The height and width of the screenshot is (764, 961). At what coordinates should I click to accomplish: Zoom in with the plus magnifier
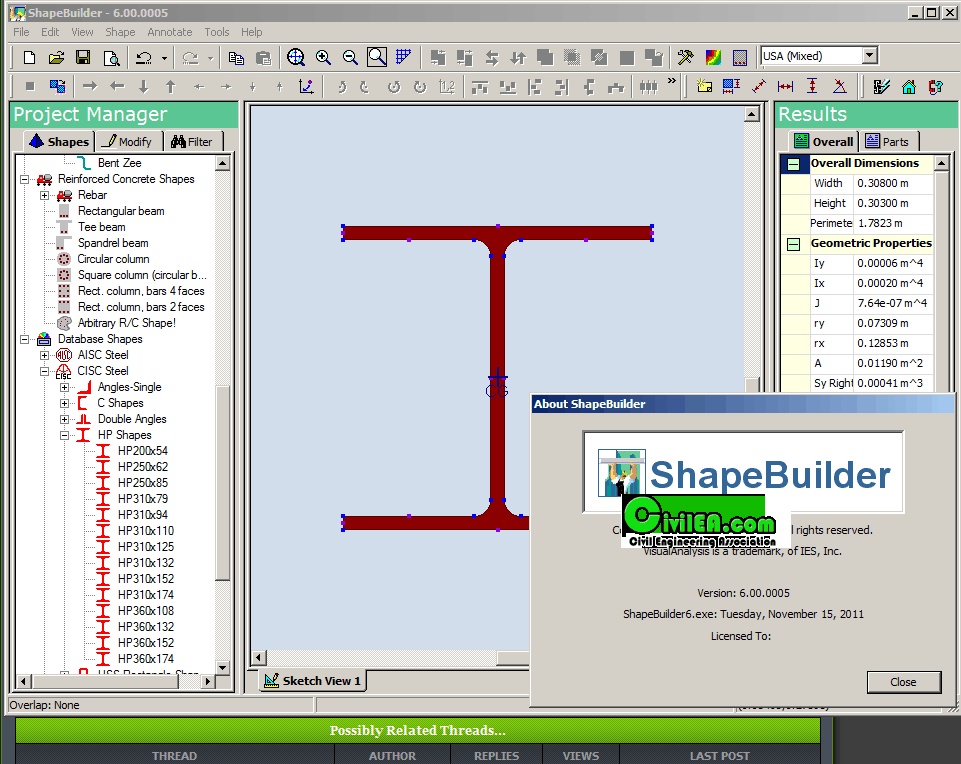pyautogui.click(x=323, y=58)
